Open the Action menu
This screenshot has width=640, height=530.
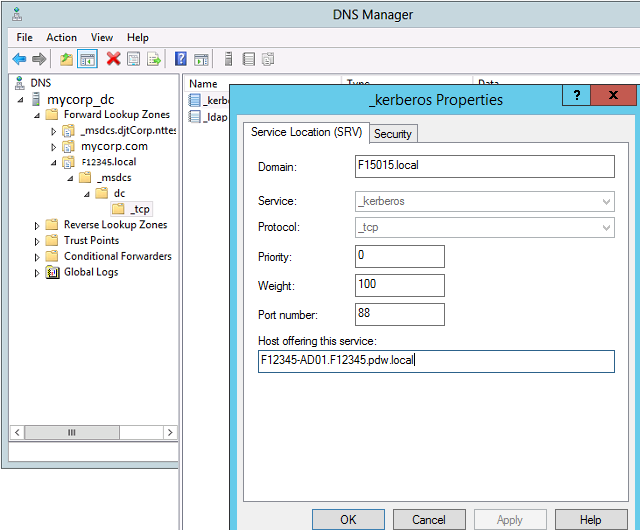(62, 37)
